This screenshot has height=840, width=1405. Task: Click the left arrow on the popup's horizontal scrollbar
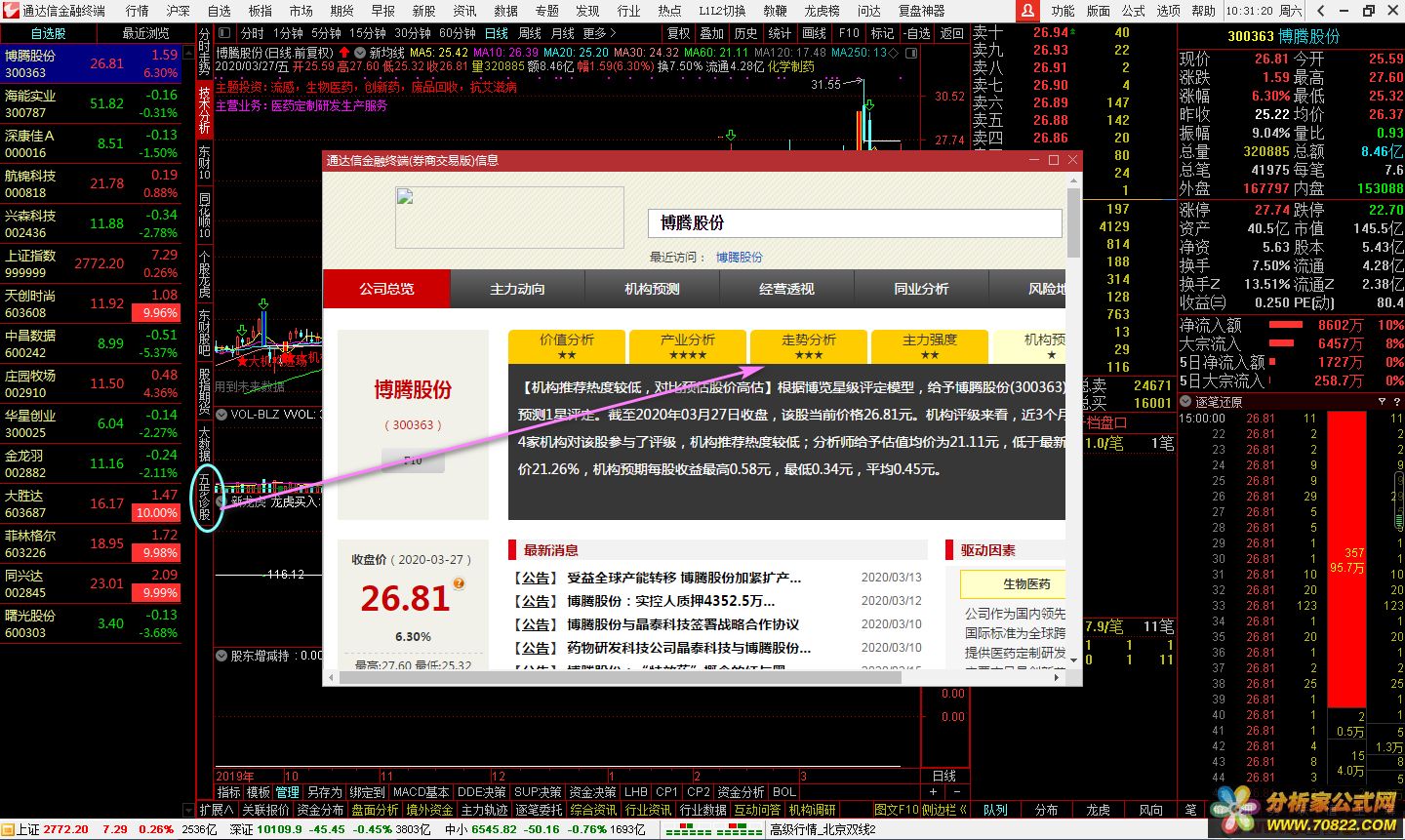pos(331,676)
